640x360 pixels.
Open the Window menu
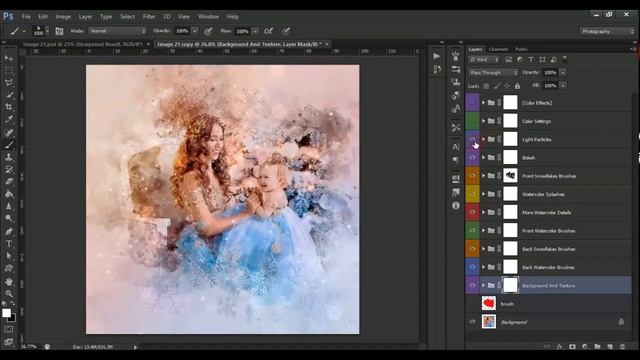208,17
